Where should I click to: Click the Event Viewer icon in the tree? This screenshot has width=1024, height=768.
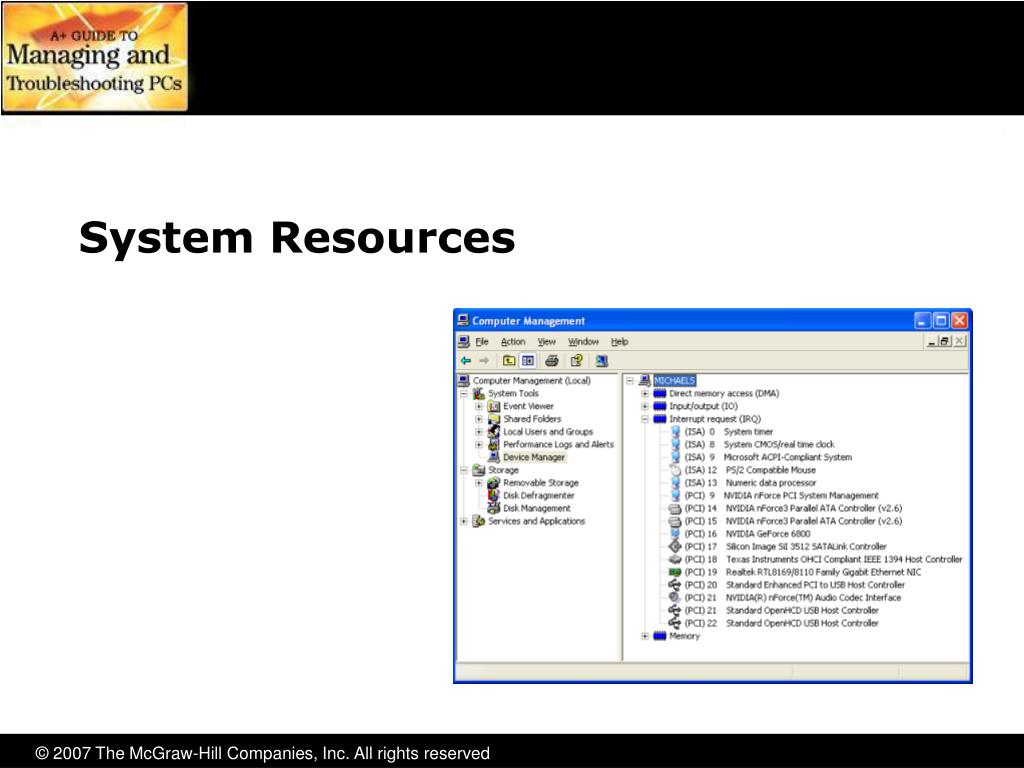click(494, 406)
